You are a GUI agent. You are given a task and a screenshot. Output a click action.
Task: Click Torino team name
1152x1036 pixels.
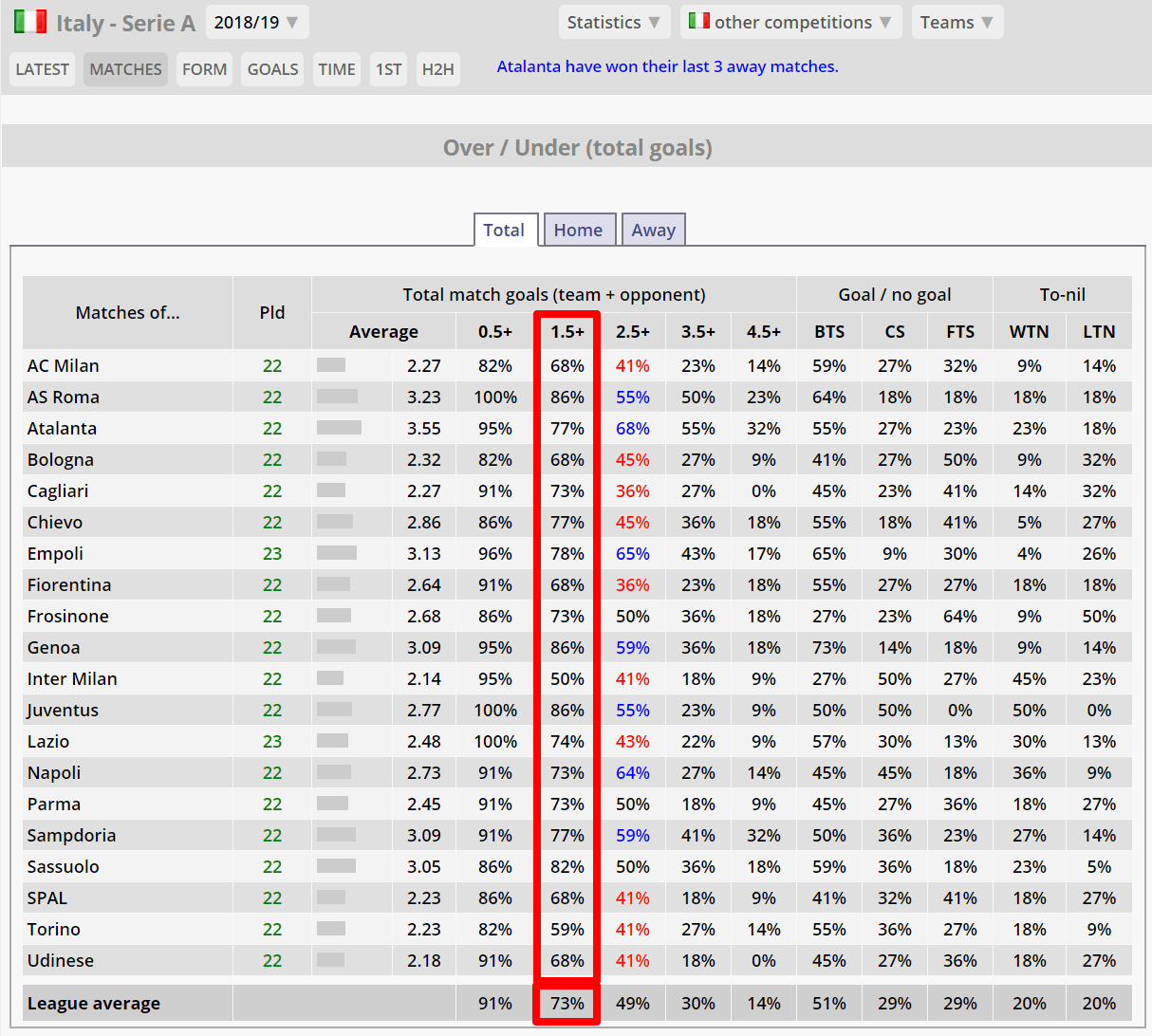tap(53, 929)
